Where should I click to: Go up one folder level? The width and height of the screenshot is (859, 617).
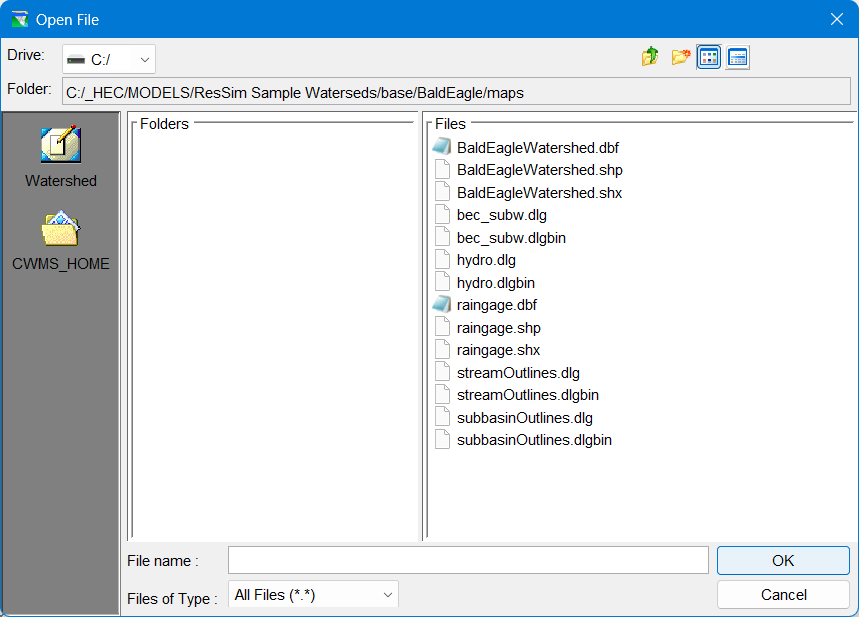[x=650, y=57]
